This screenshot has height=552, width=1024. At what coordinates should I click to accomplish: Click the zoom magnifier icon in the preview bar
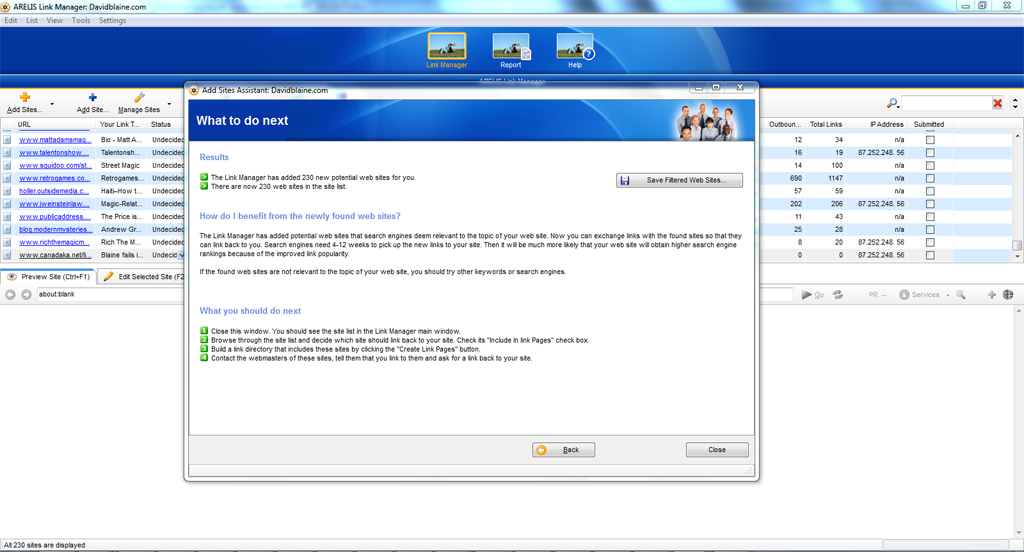click(961, 295)
